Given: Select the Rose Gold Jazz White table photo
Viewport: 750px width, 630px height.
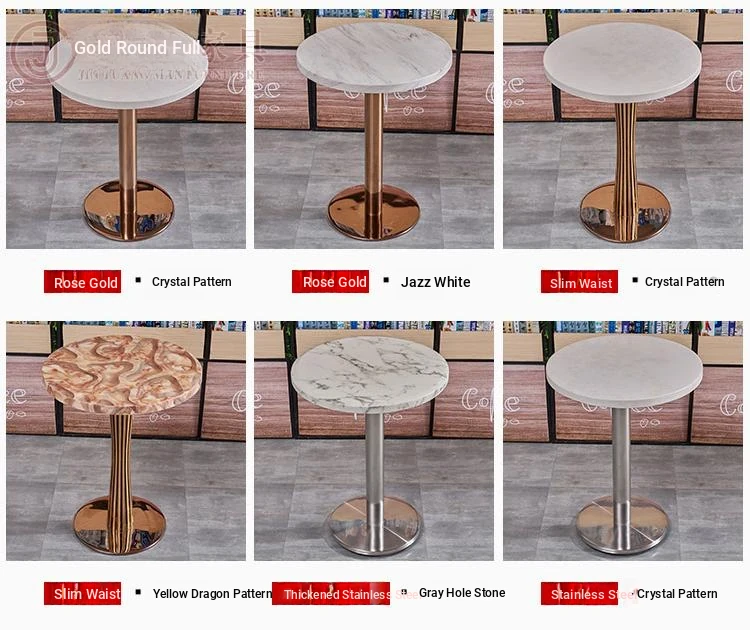Looking at the screenshot, I should 374,129.
